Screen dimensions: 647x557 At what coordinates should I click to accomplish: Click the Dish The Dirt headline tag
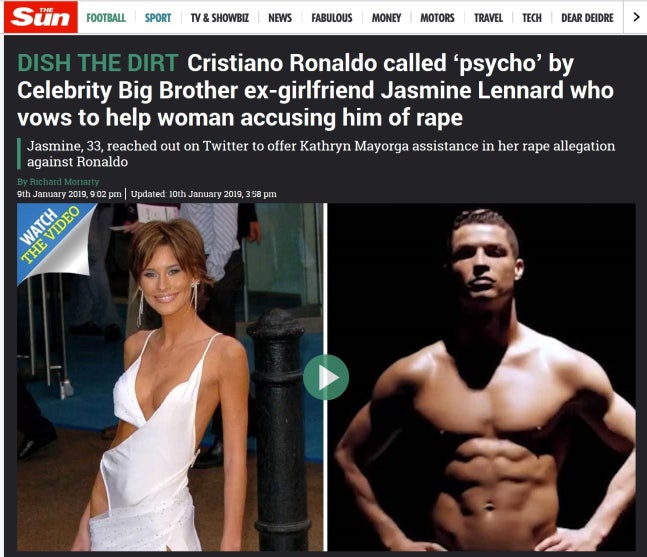pos(98,63)
